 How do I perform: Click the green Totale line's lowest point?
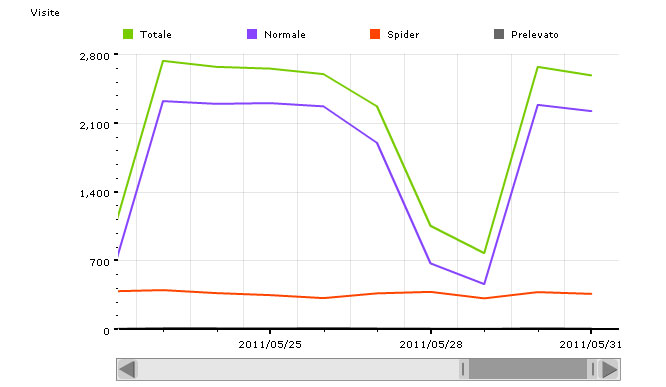point(484,253)
